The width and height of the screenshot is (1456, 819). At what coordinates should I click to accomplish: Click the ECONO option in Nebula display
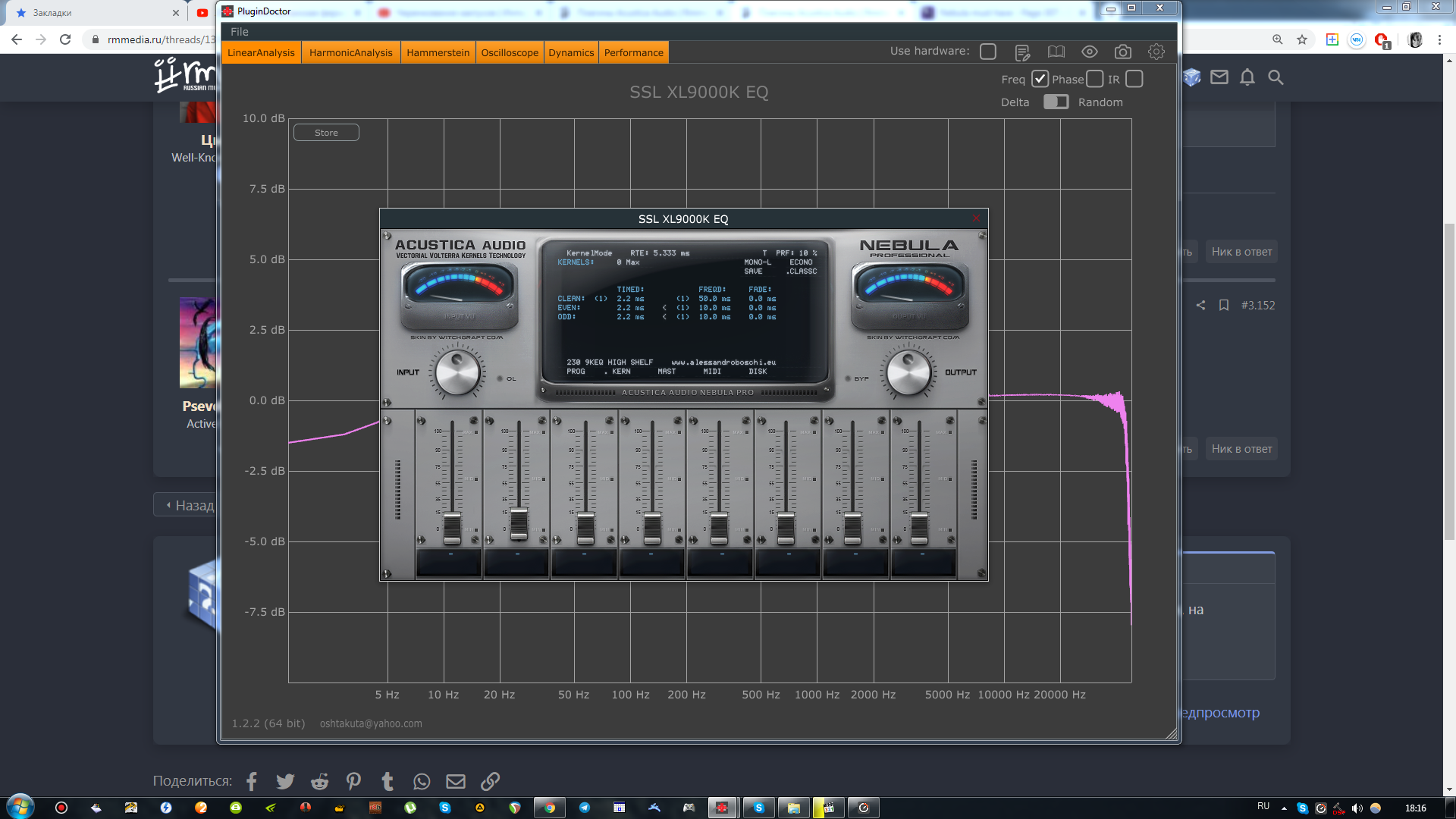click(801, 262)
